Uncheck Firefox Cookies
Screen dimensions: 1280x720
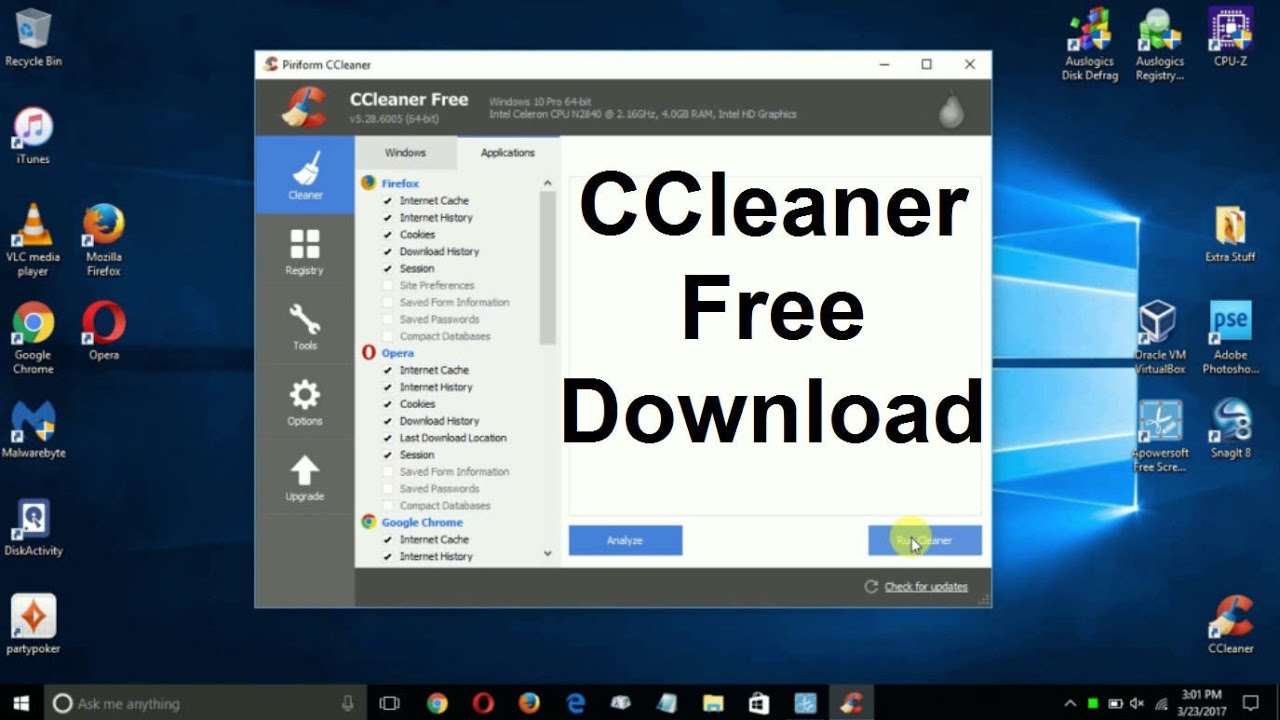click(x=388, y=235)
